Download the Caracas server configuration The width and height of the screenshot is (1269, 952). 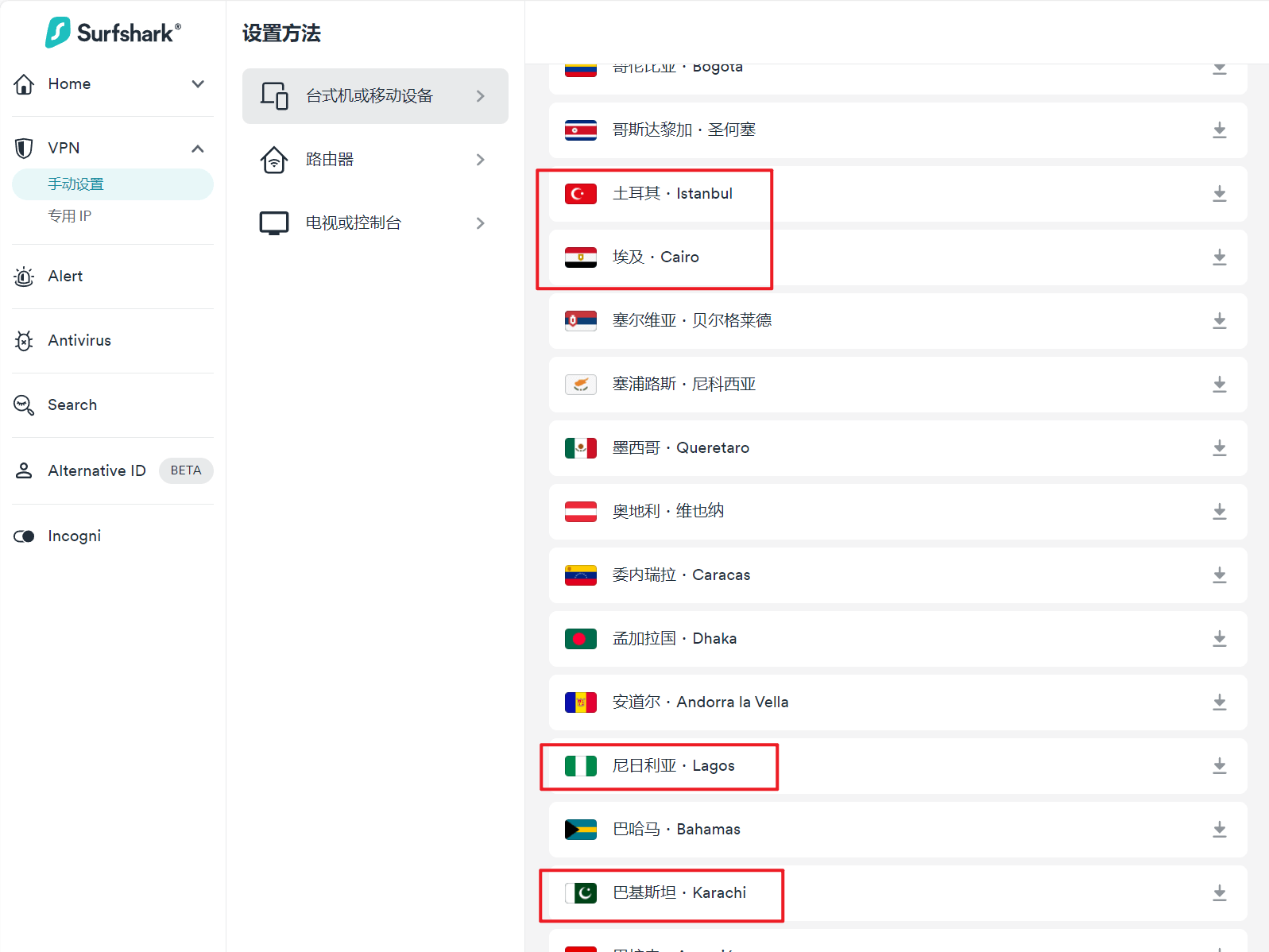pyautogui.click(x=1219, y=575)
